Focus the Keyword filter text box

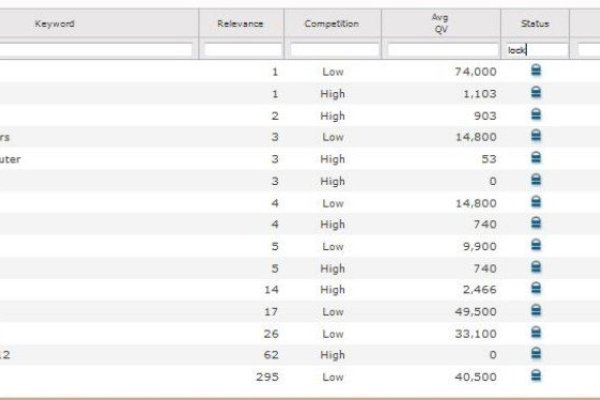(96, 49)
